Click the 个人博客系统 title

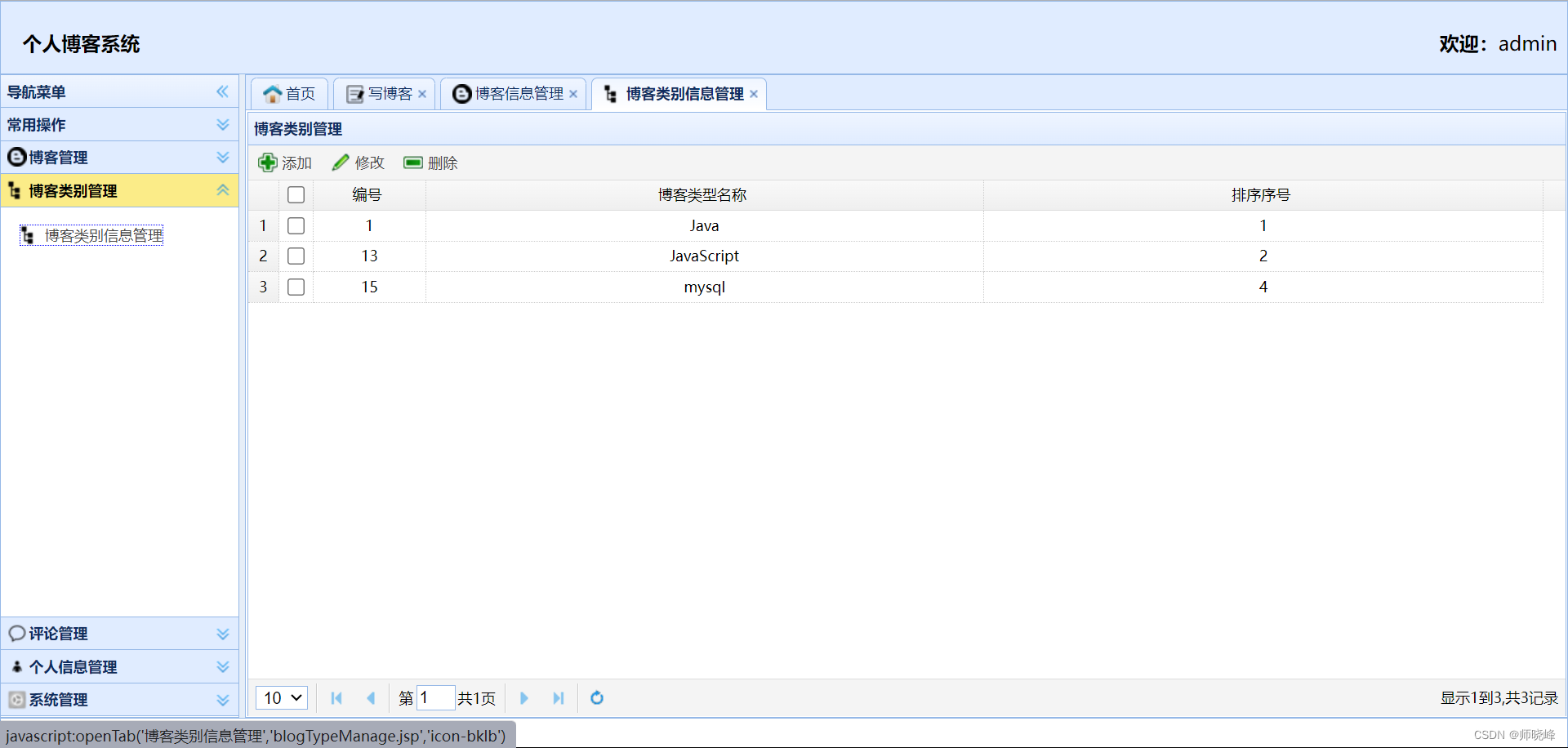click(x=82, y=44)
